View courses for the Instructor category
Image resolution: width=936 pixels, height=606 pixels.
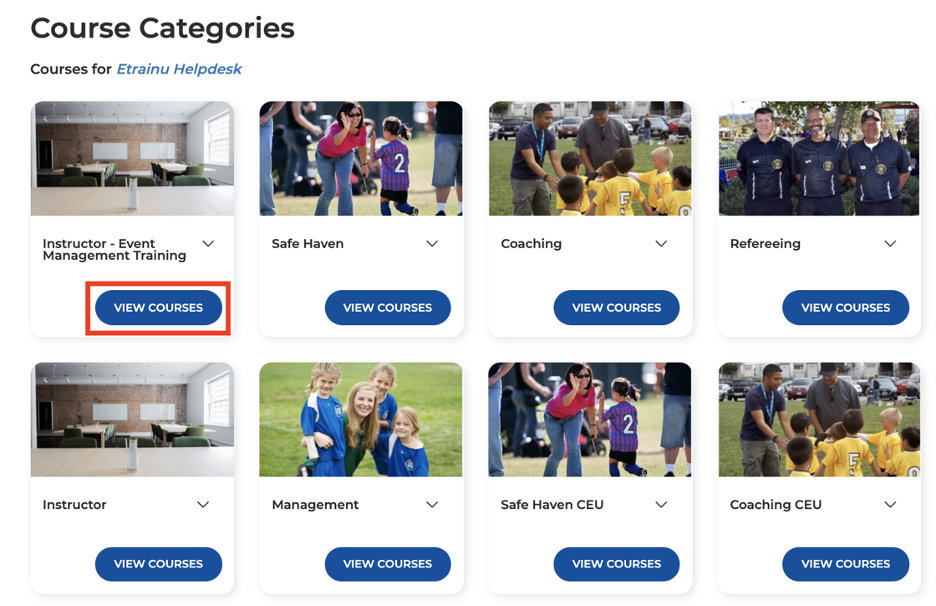pyautogui.click(x=158, y=564)
